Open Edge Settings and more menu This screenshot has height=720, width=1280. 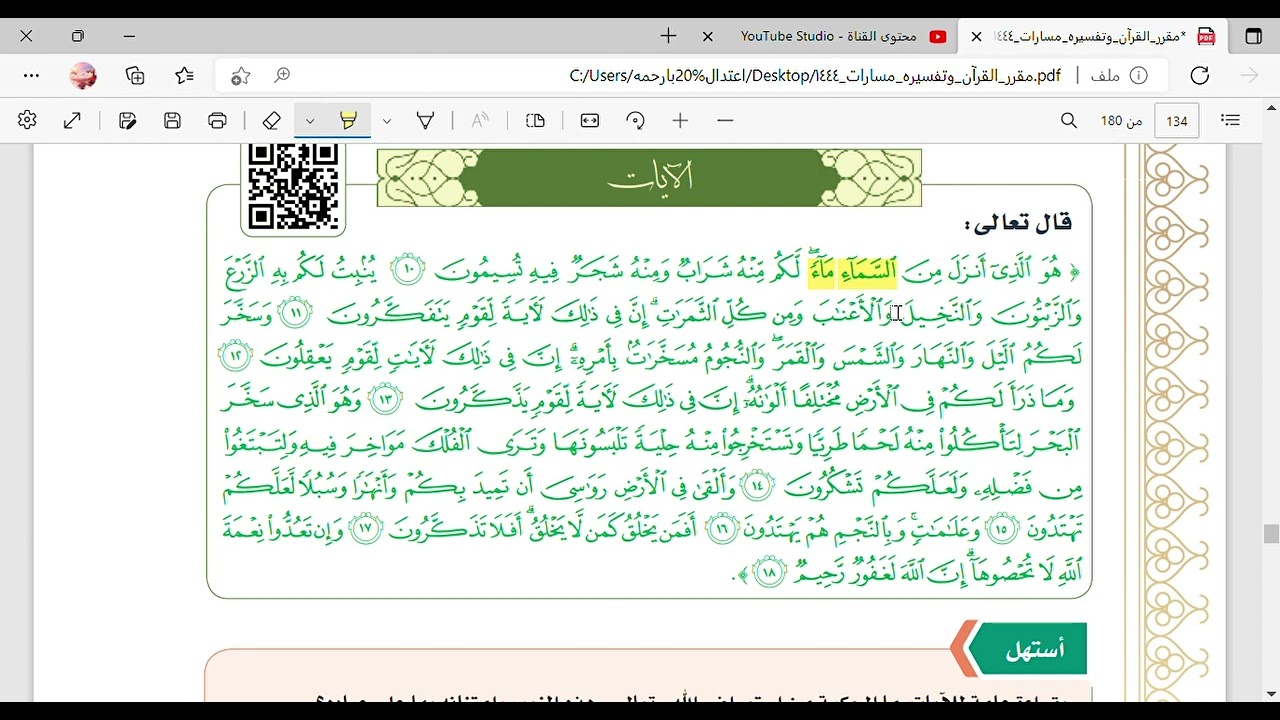[x=31, y=75]
